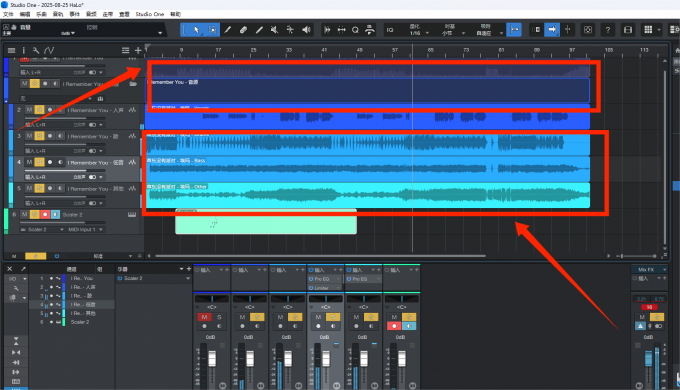Viewport: 680px width, 390px height.
Task: Click the first console channel's insert plus button
Action: tap(226, 270)
